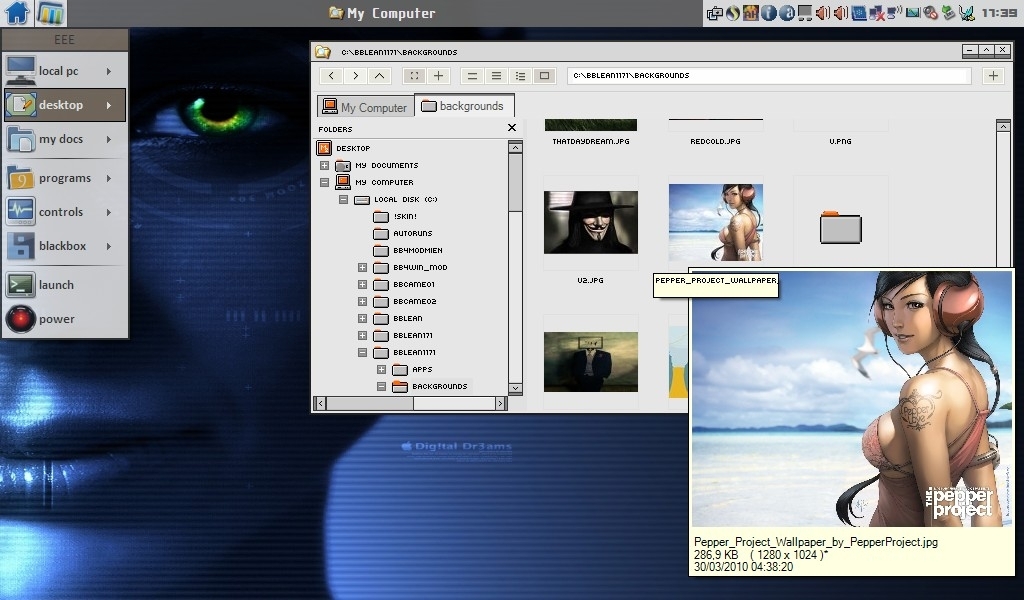The height and width of the screenshot is (600, 1024).
Task: Collapse the My Computer tree node
Action: point(325,182)
